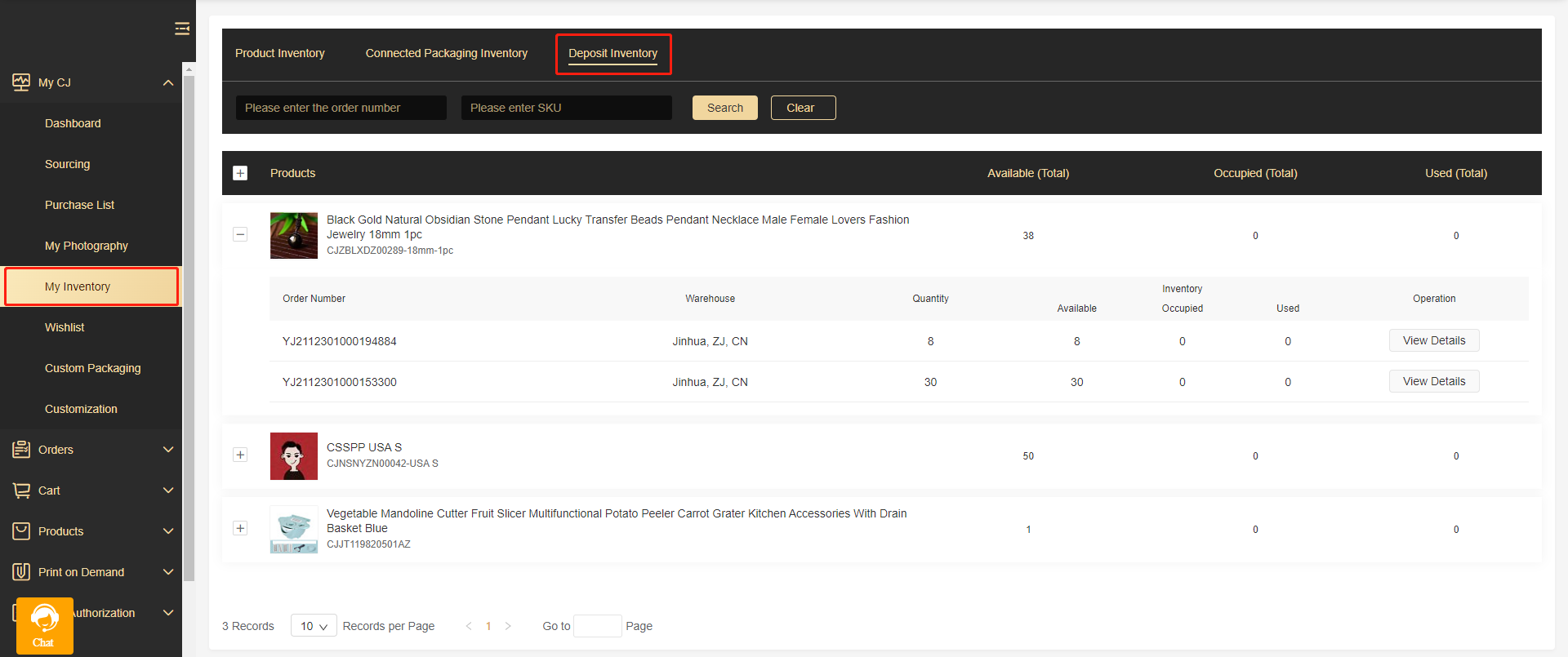Collapse the Black Gold Obsidian product row

pos(240,235)
